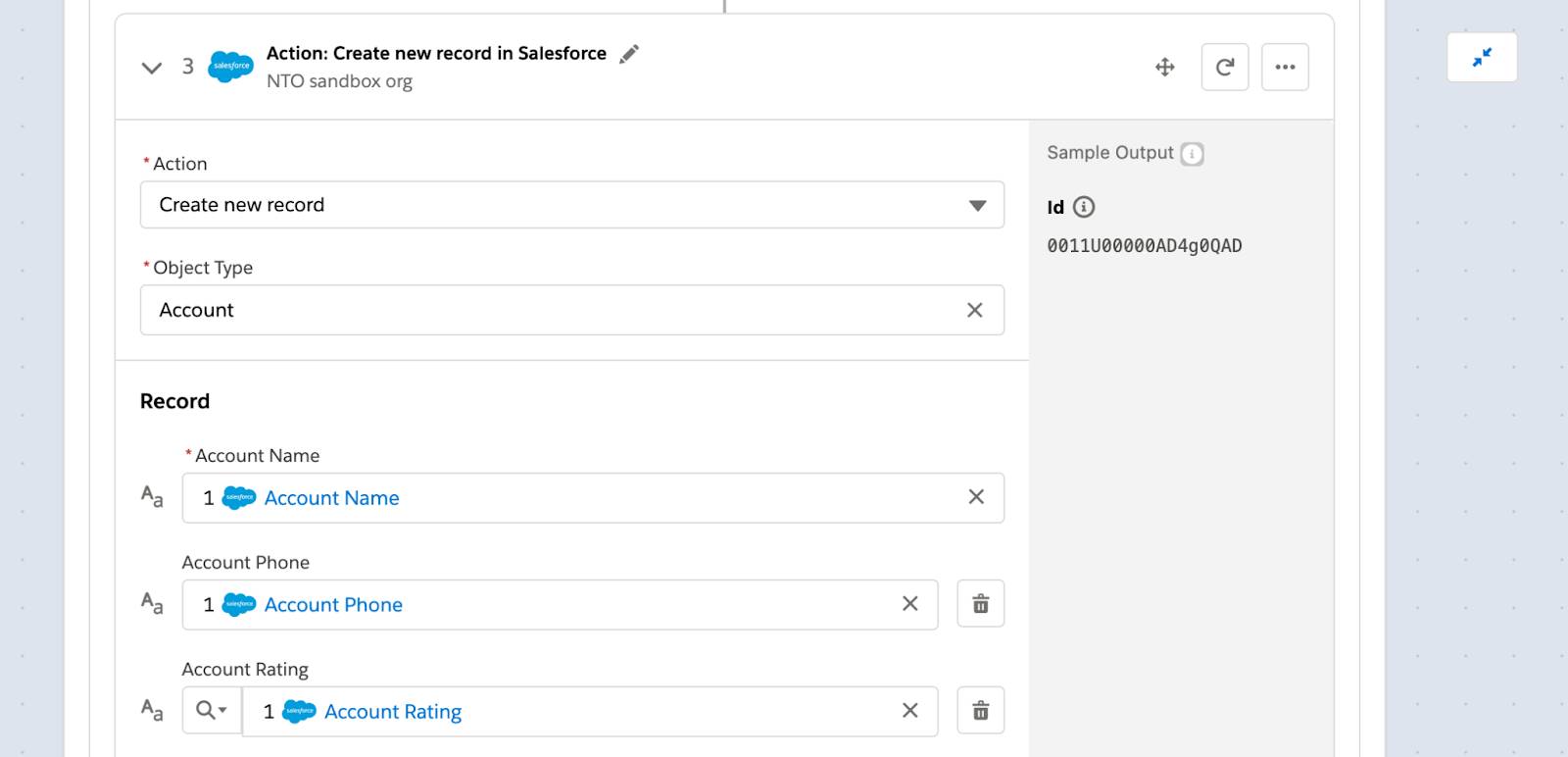Click the collapse view arrows button

(x=1482, y=57)
